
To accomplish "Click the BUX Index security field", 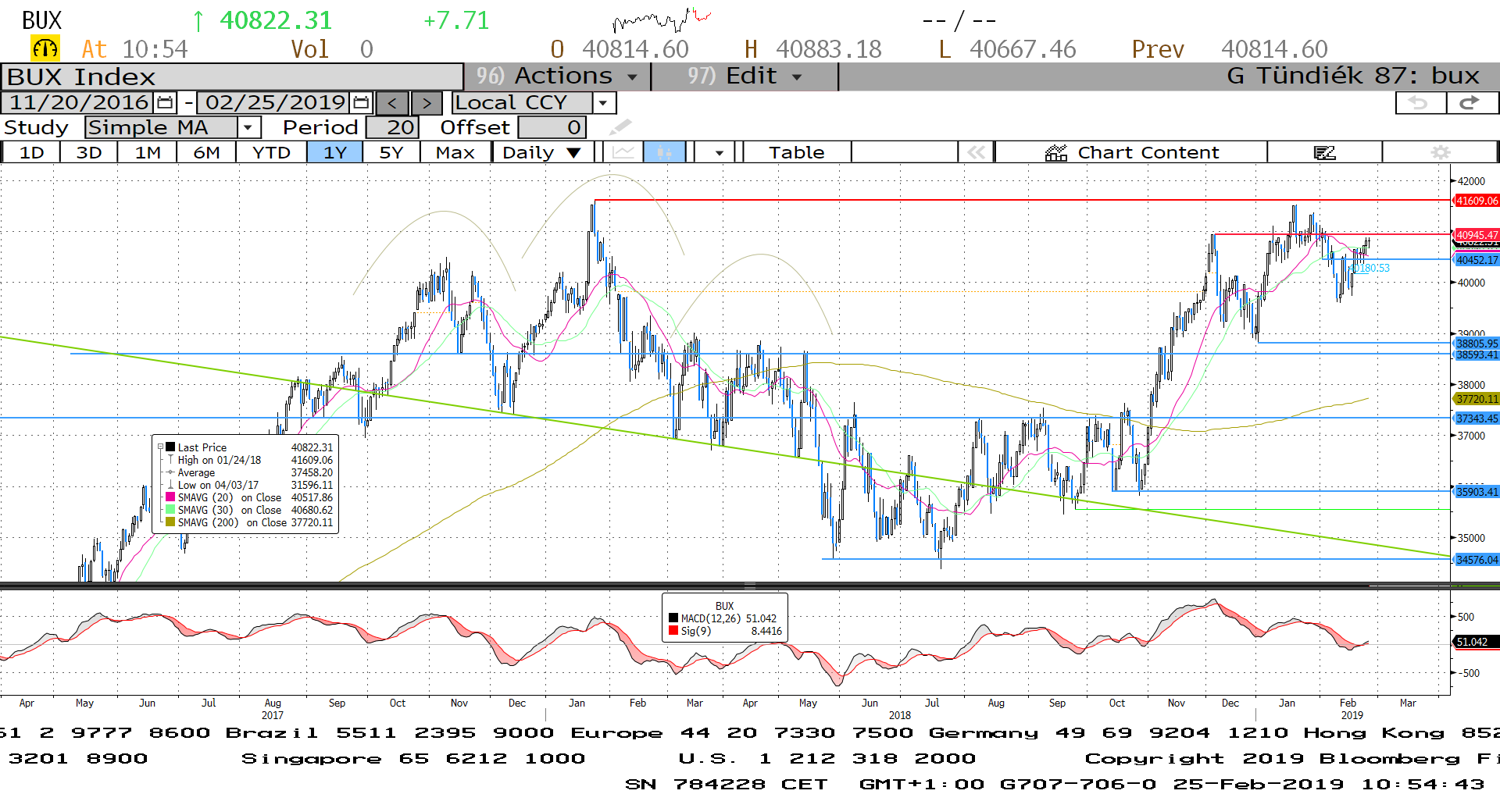I will 232,77.
